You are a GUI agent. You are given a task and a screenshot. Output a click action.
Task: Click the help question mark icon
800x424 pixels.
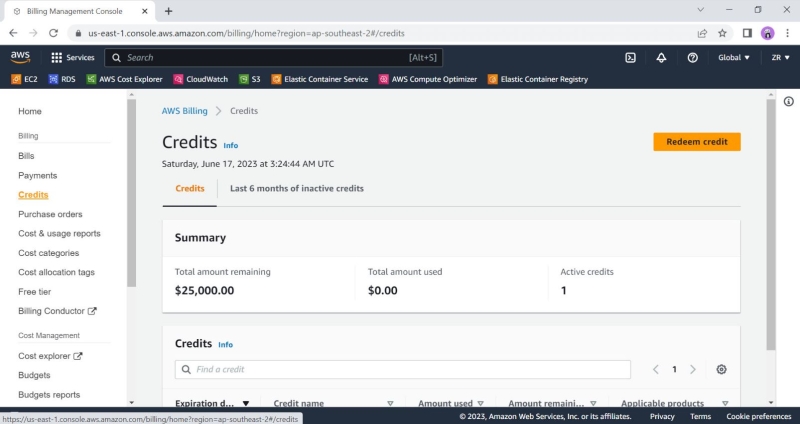[x=692, y=58]
